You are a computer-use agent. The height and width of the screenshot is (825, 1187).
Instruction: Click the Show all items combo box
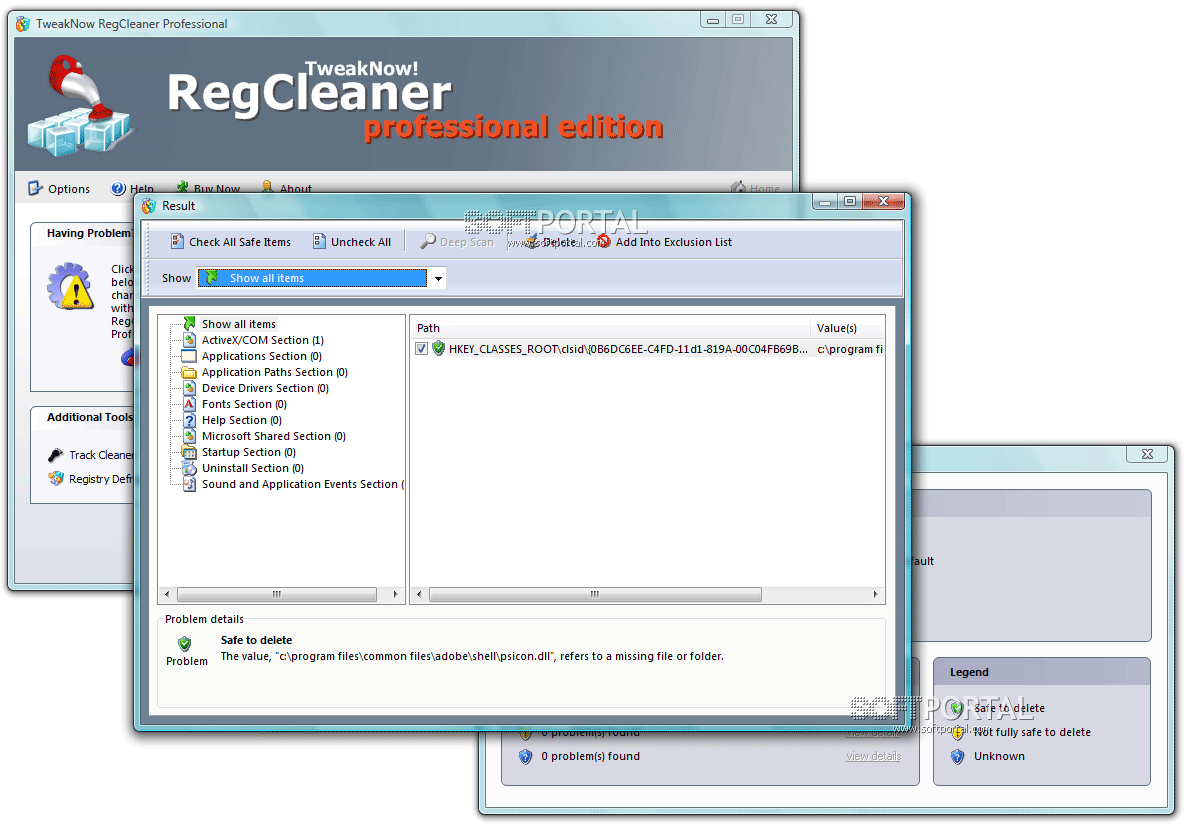pyautogui.click(x=321, y=279)
